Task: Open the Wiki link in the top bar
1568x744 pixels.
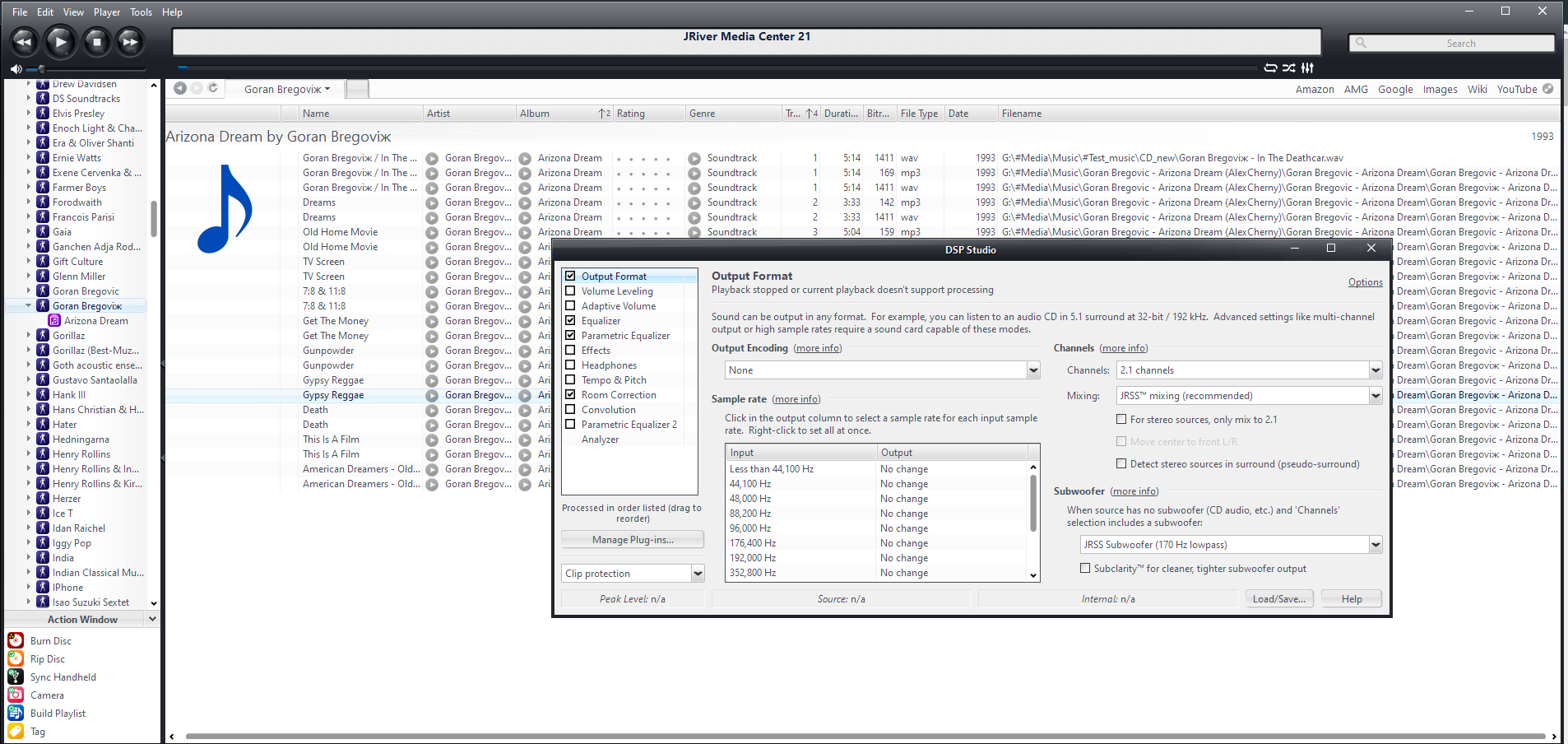Action: [x=1477, y=89]
